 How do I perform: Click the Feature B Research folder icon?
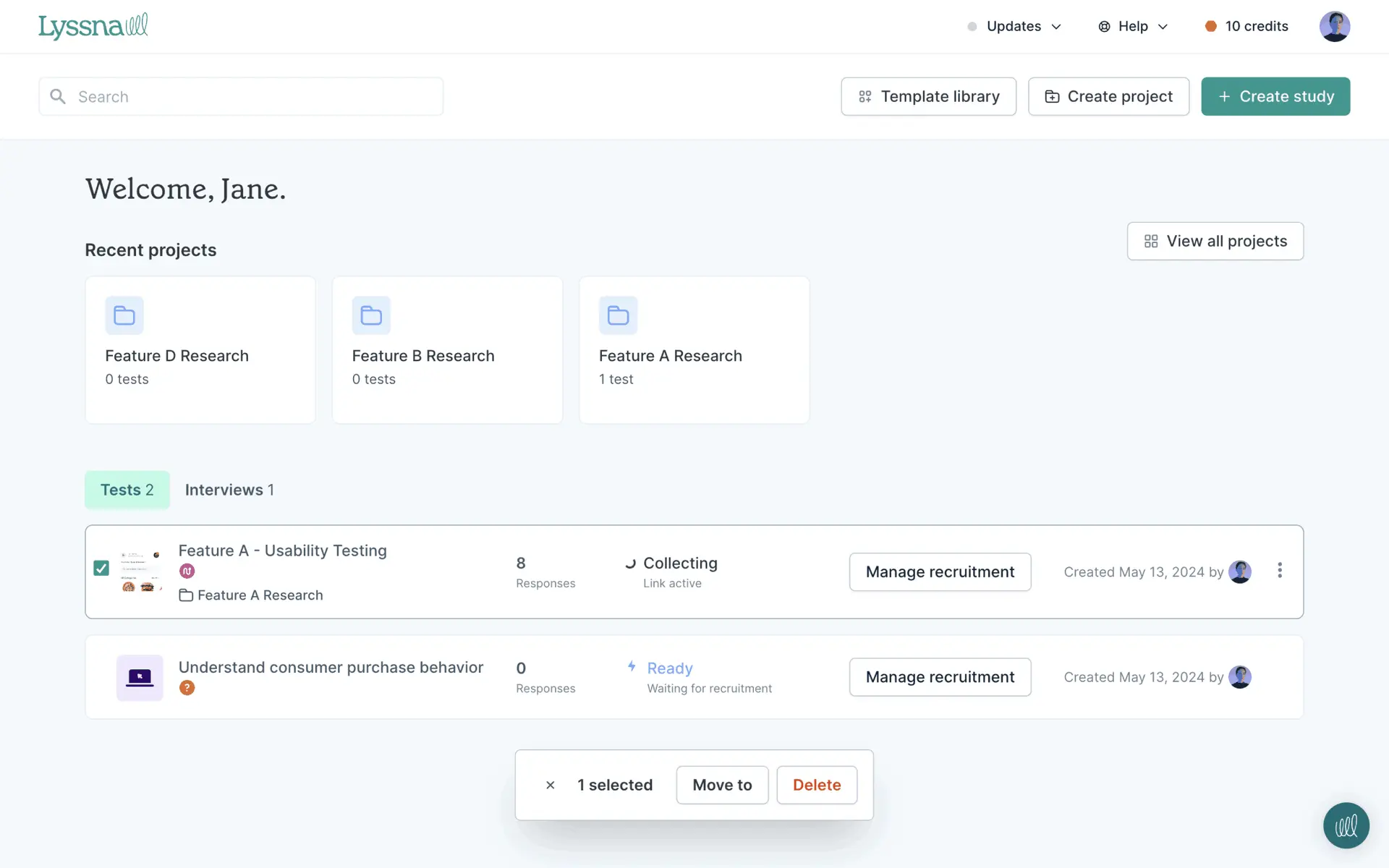[371, 315]
